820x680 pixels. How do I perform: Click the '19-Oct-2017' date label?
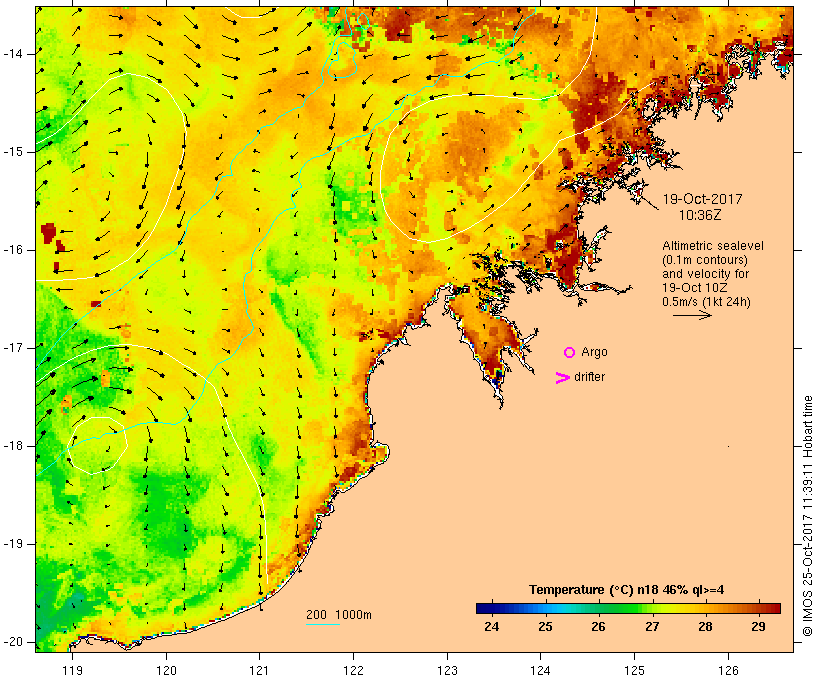pyautogui.click(x=702, y=199)
